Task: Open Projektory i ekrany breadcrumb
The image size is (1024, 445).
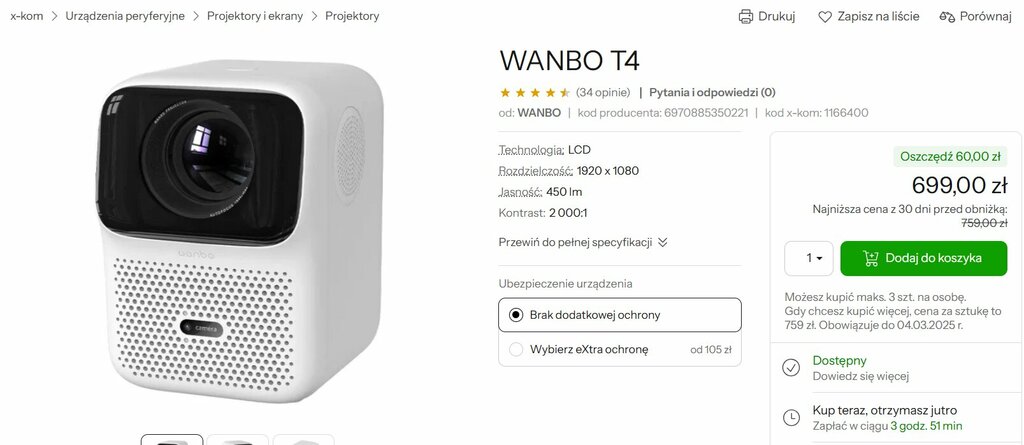Action: tap(255, 16)
